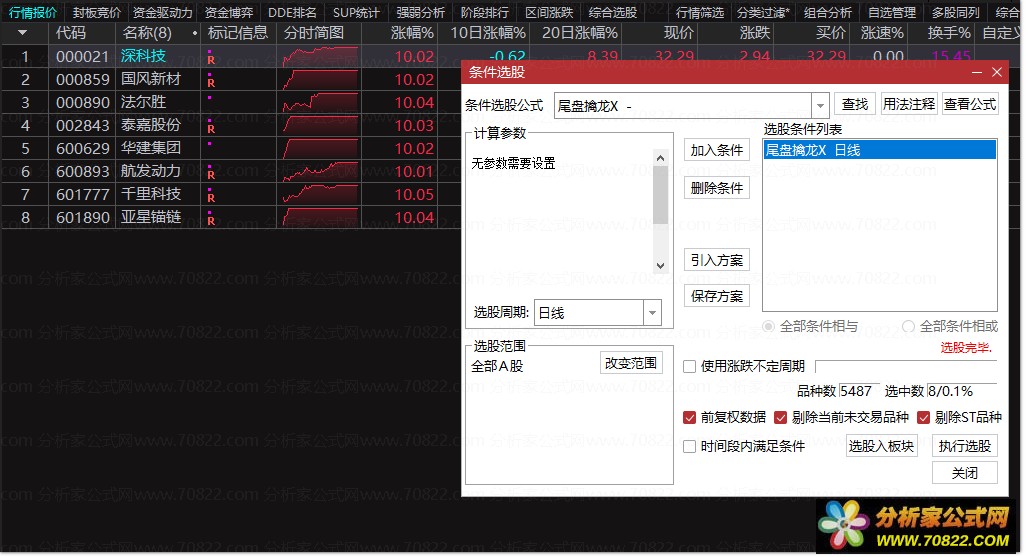Sort by 20日涨幅% column header
The image size is (1026, 557).
point(580,33)
